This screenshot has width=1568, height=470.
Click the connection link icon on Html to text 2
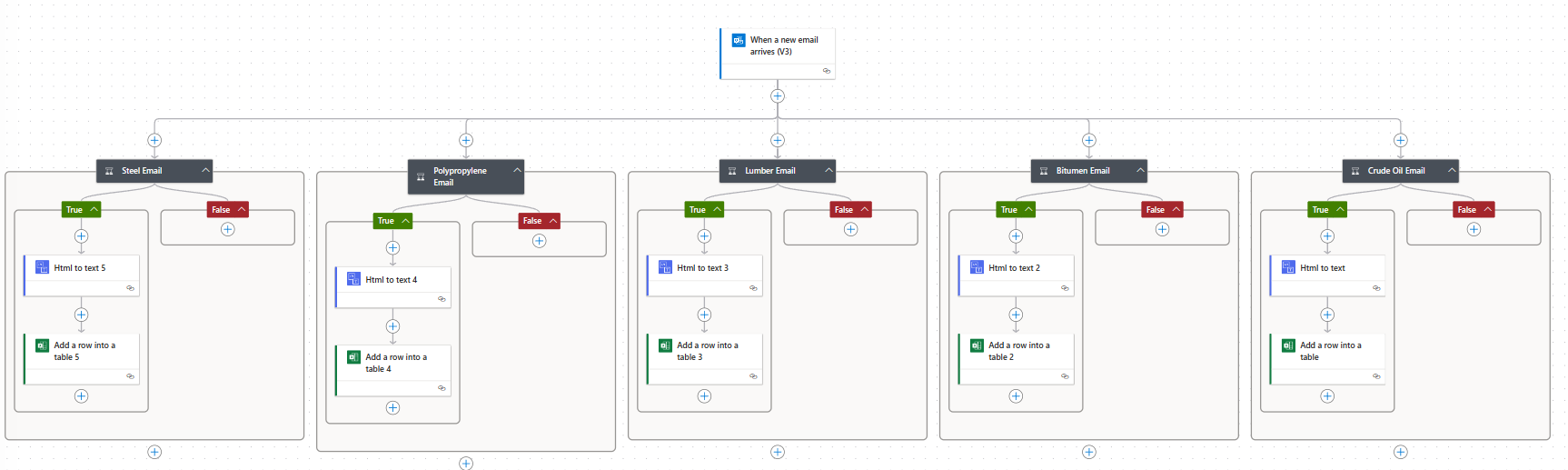1065,287
